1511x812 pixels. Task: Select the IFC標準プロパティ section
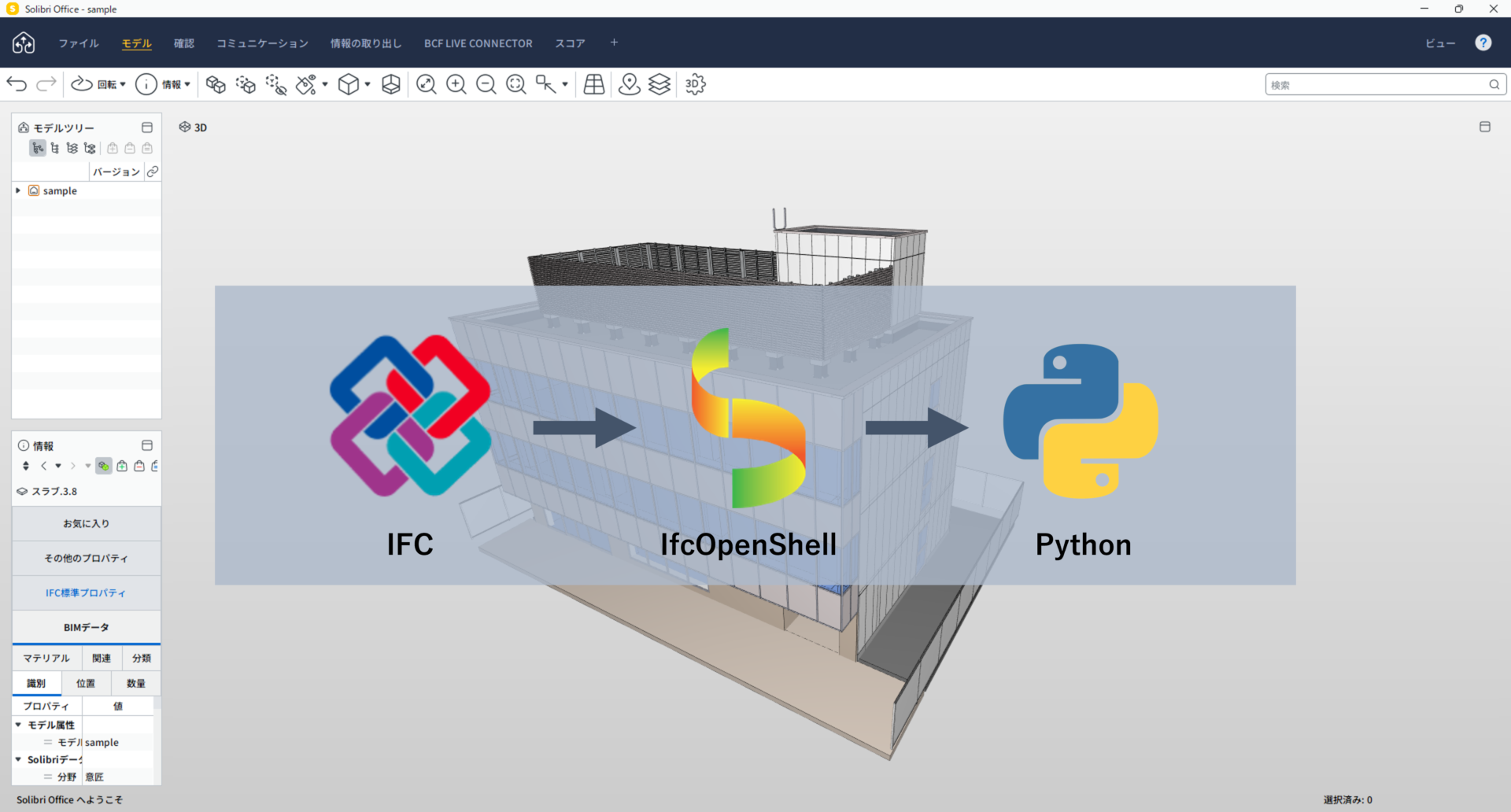pos(86,592)
